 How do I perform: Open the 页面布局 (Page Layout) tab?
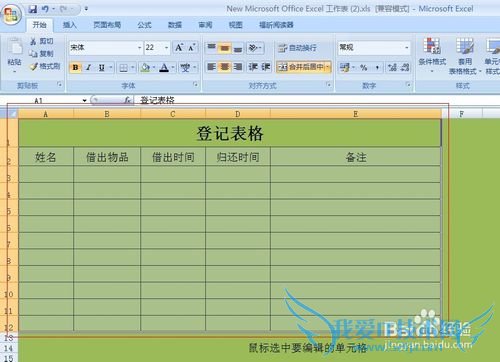(107, 25)
